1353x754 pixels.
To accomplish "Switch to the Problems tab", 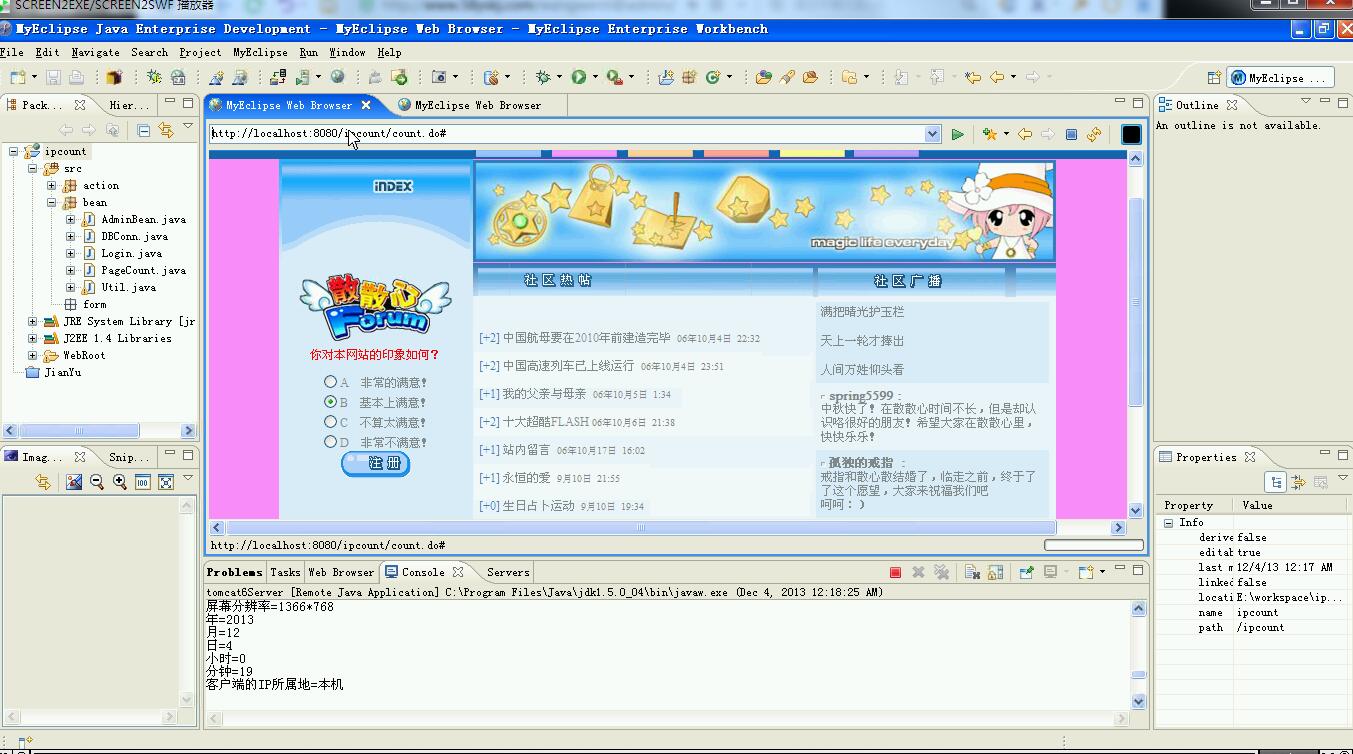I will tap(235, 572).
